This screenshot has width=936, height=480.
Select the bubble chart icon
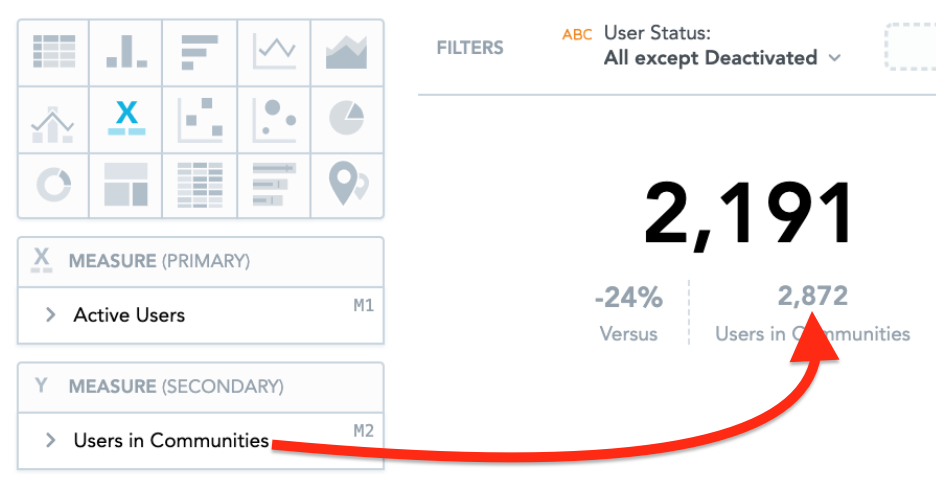point(273,119)
